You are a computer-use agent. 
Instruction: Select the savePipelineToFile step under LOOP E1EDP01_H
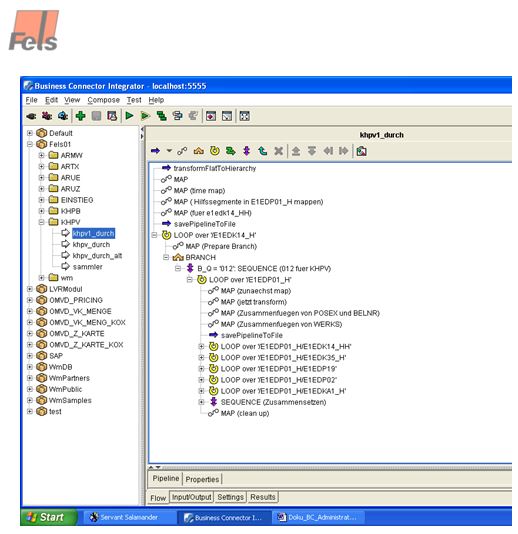(x=252, y=335)
